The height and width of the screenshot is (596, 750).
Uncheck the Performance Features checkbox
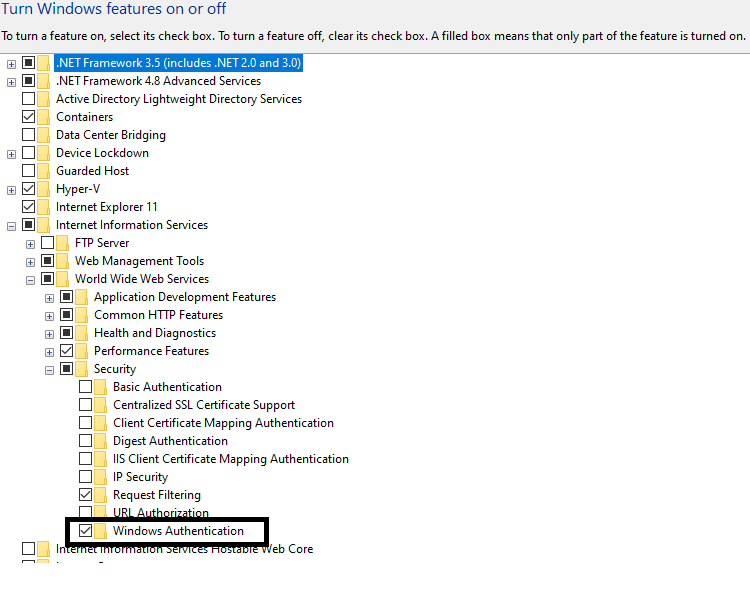click(x=66, y=351)
